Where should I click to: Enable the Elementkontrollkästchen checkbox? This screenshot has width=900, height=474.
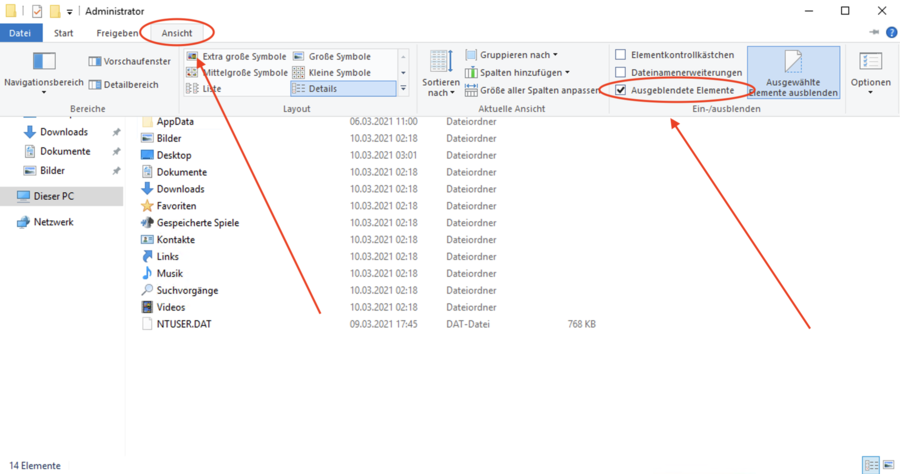point(621,55)
